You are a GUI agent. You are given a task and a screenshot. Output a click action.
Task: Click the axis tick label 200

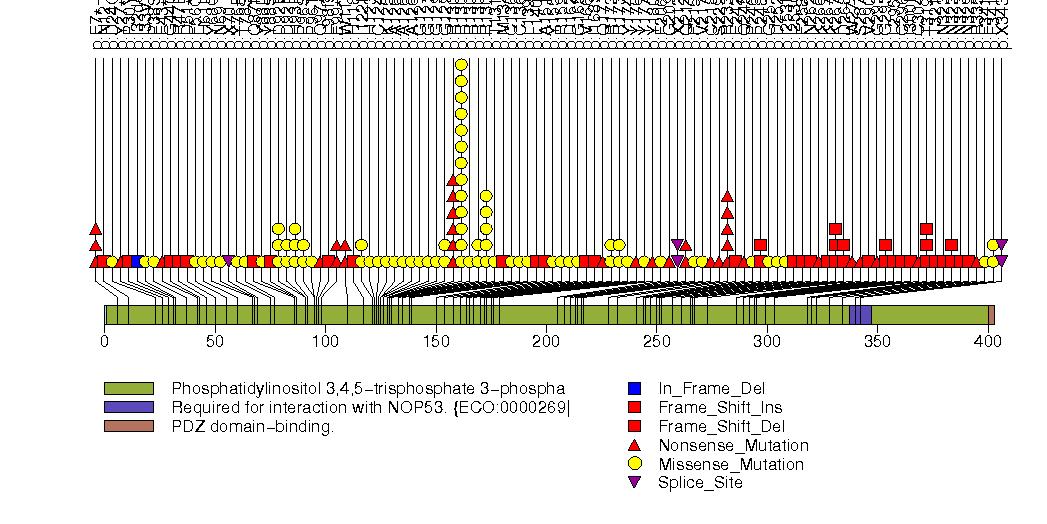[x=546, y=342]
